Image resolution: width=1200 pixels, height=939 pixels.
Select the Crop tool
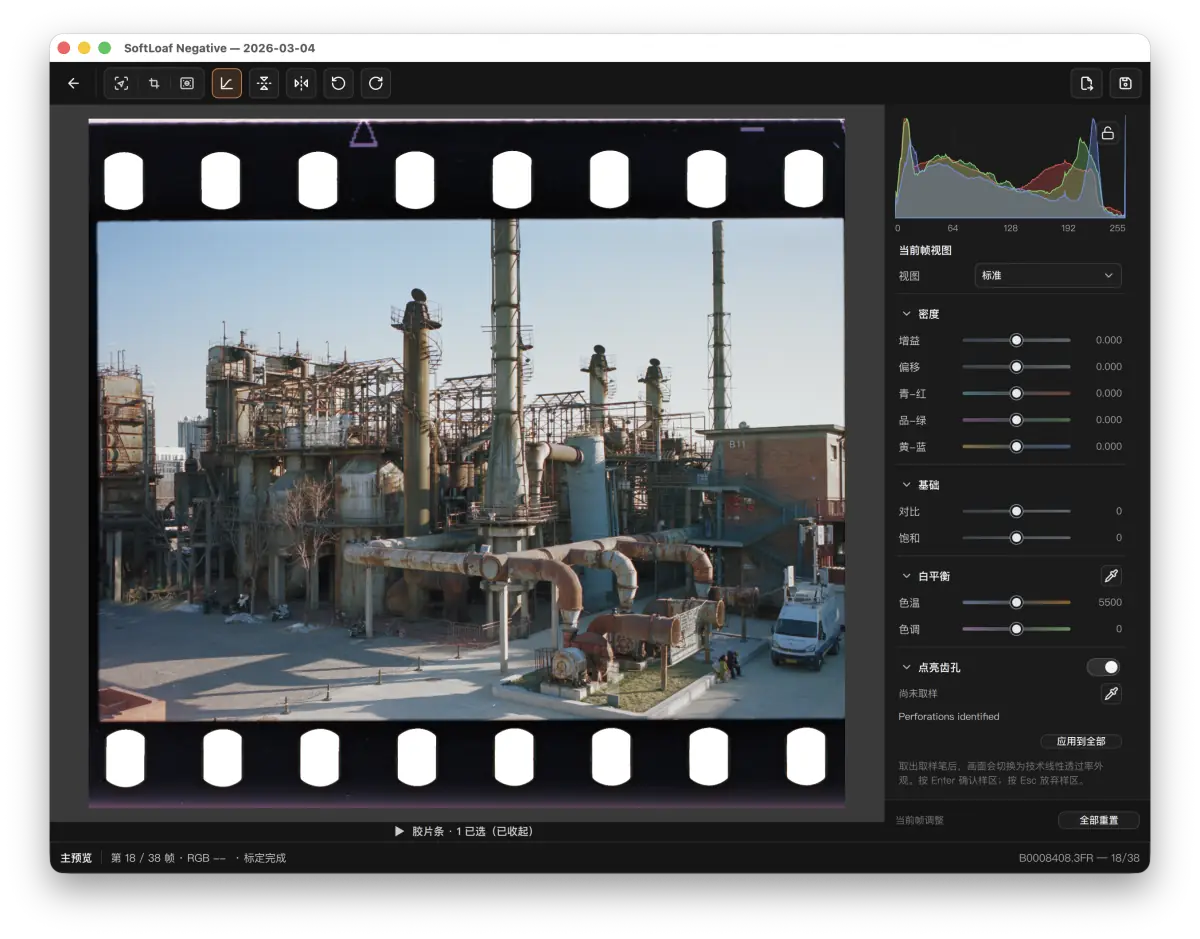point(154,83)
